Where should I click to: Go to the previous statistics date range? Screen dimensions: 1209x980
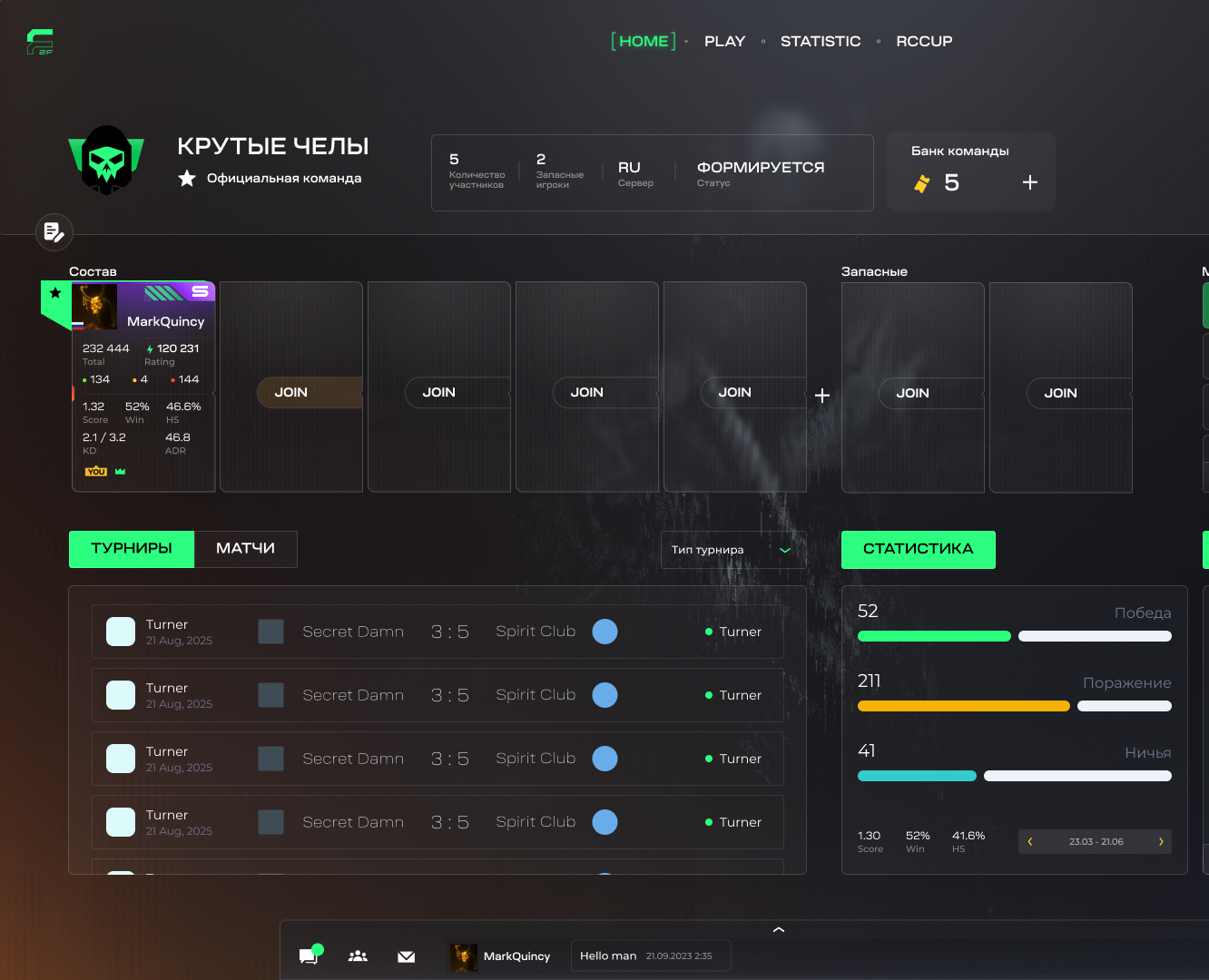point(1030,842)
